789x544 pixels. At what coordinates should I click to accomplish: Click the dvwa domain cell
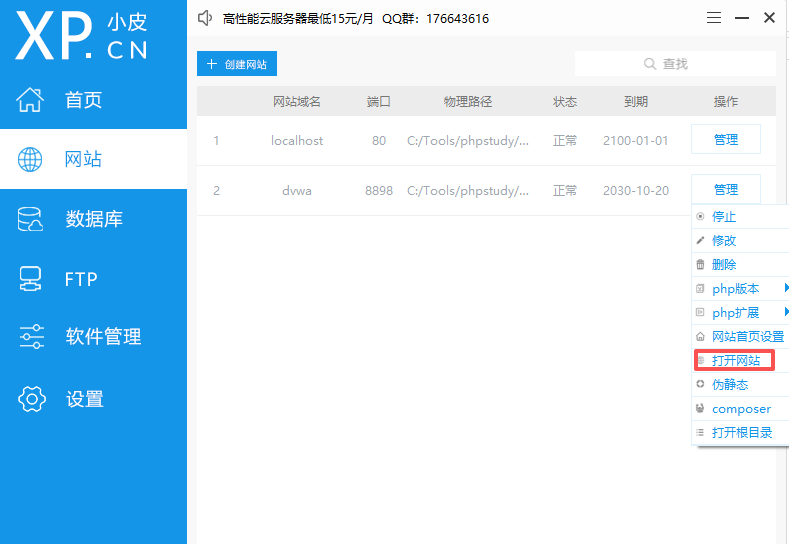point(297,191)
